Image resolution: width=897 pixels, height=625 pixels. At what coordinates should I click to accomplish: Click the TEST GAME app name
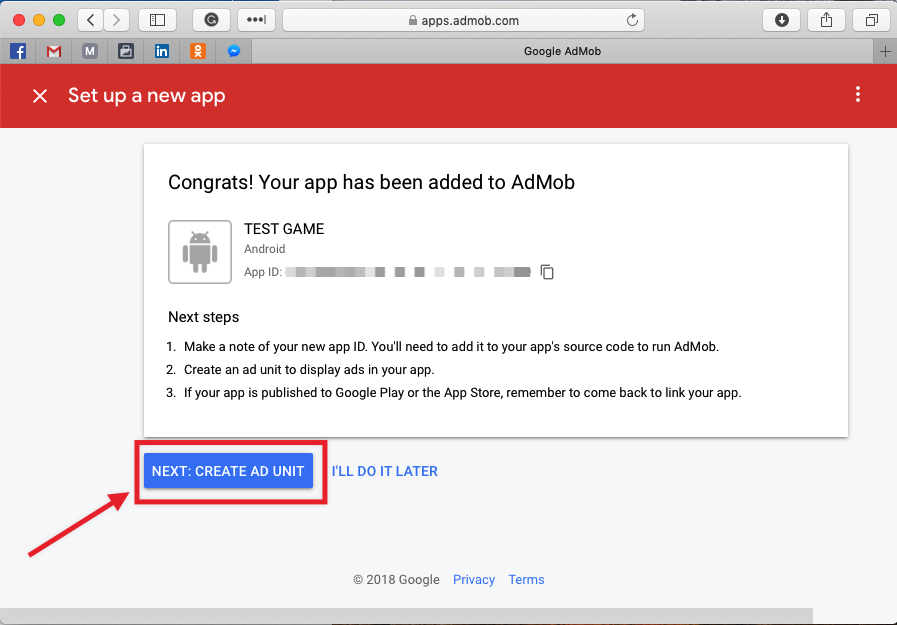point(284,229)
